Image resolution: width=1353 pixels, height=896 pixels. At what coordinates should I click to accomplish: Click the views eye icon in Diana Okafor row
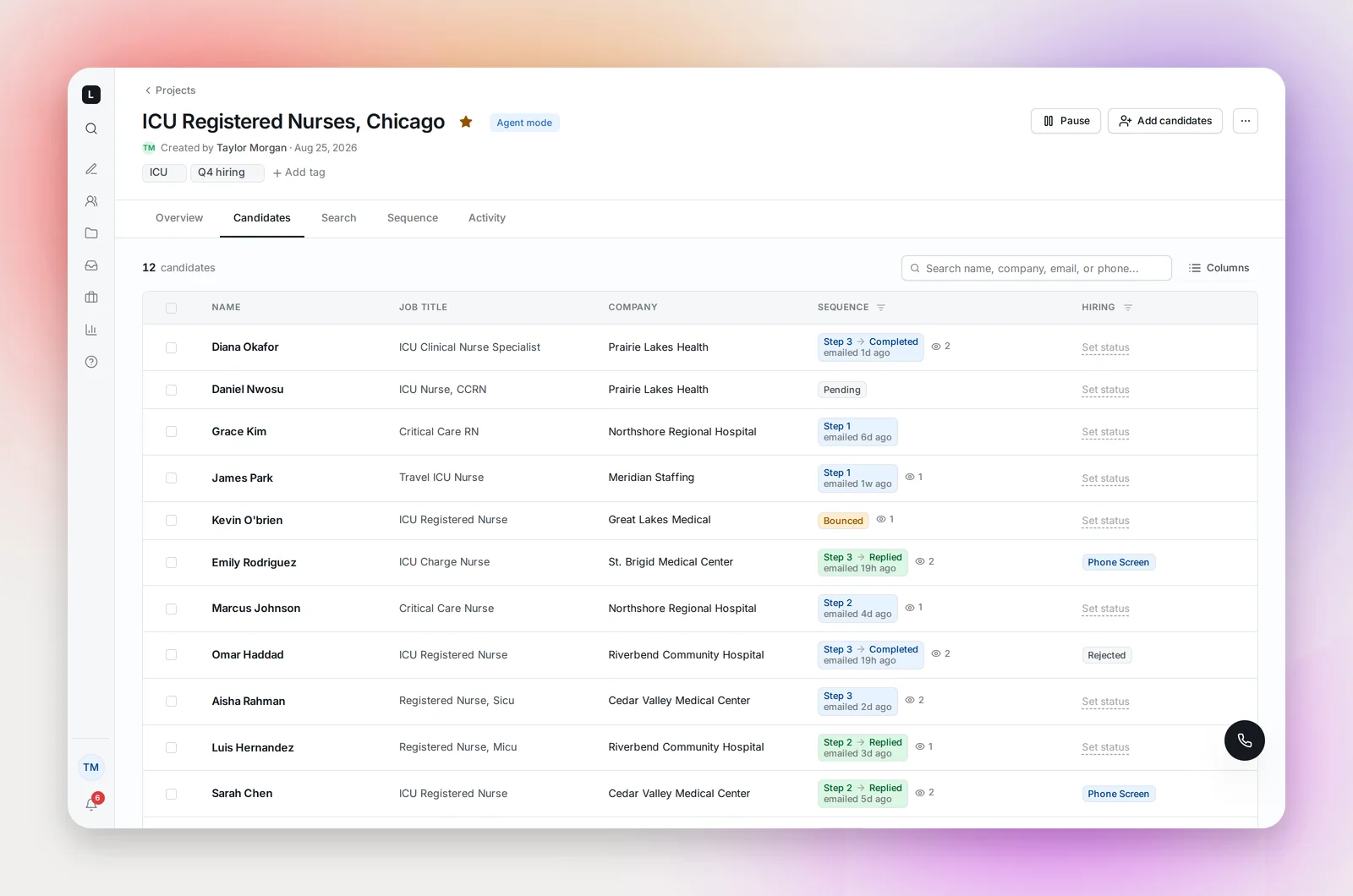(x=936, y=347)
